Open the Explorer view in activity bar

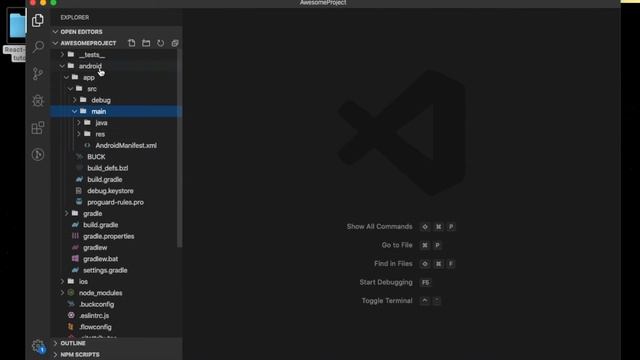tap(38, 20)
